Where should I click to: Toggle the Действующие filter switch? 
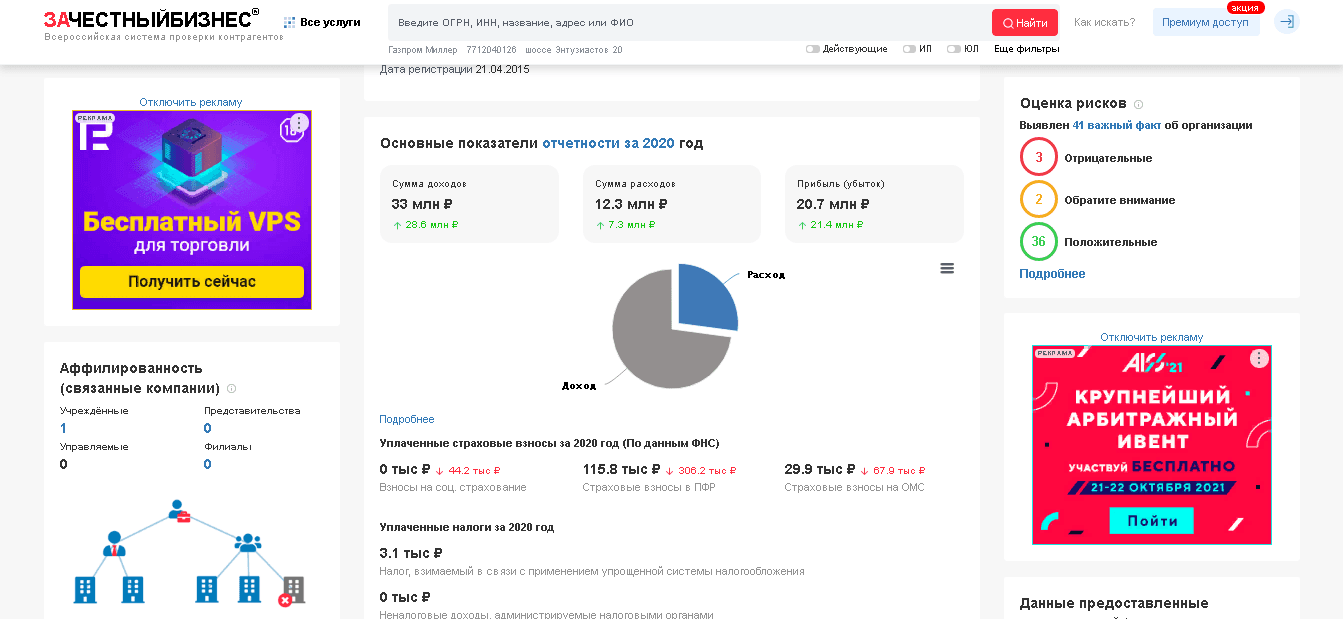813,49
